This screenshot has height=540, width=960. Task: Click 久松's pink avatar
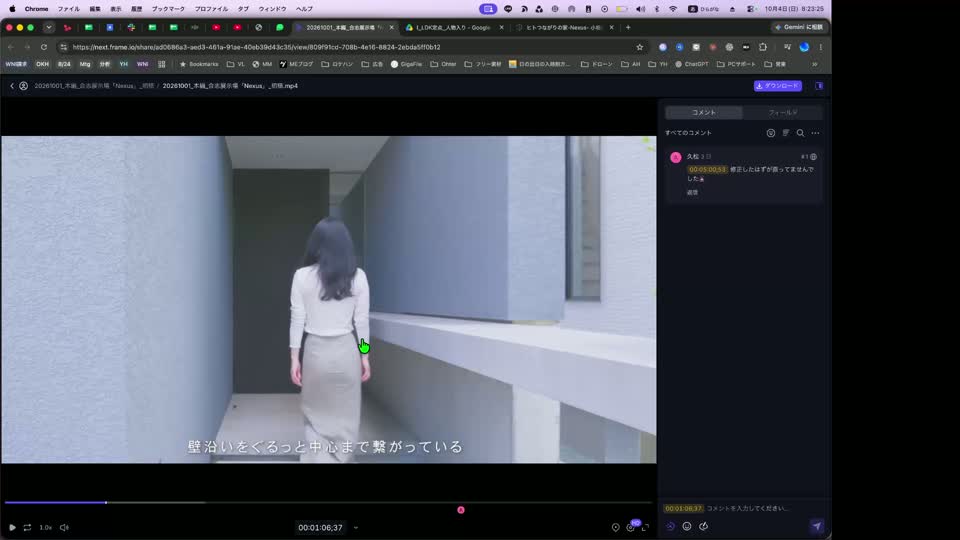[675, 157]
